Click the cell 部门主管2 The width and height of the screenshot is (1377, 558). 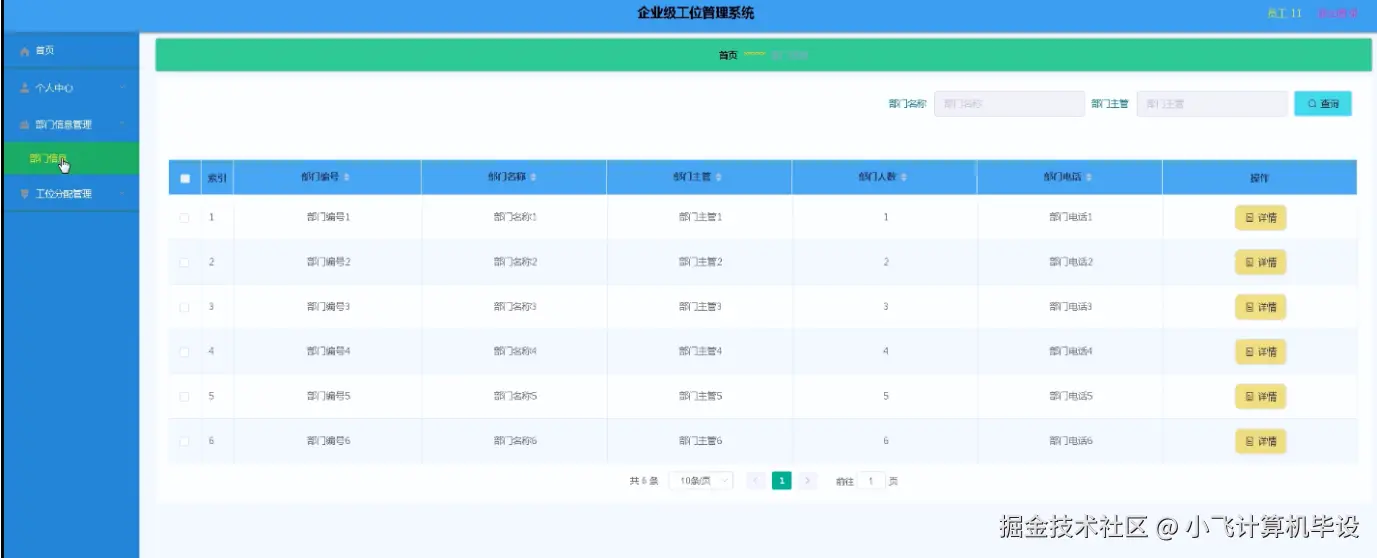(x=700, y=262)
